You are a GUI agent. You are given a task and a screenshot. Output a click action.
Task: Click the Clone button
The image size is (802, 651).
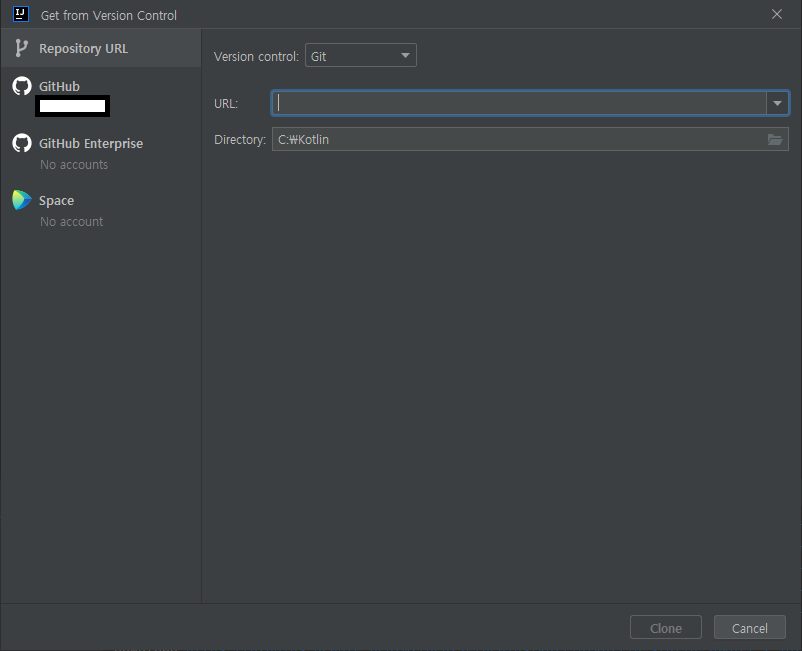665,627
